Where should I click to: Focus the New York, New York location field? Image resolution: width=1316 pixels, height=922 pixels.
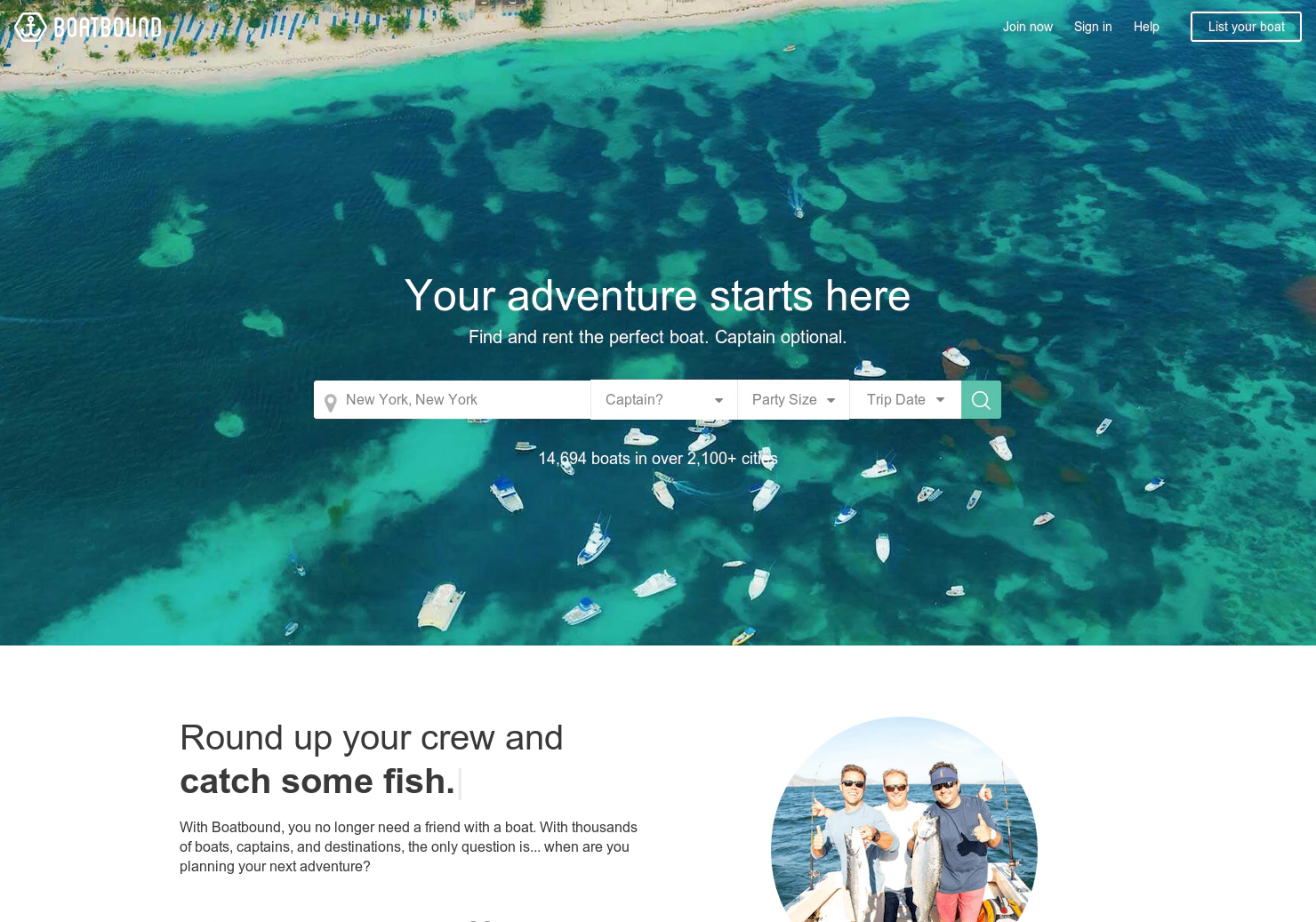453,400
